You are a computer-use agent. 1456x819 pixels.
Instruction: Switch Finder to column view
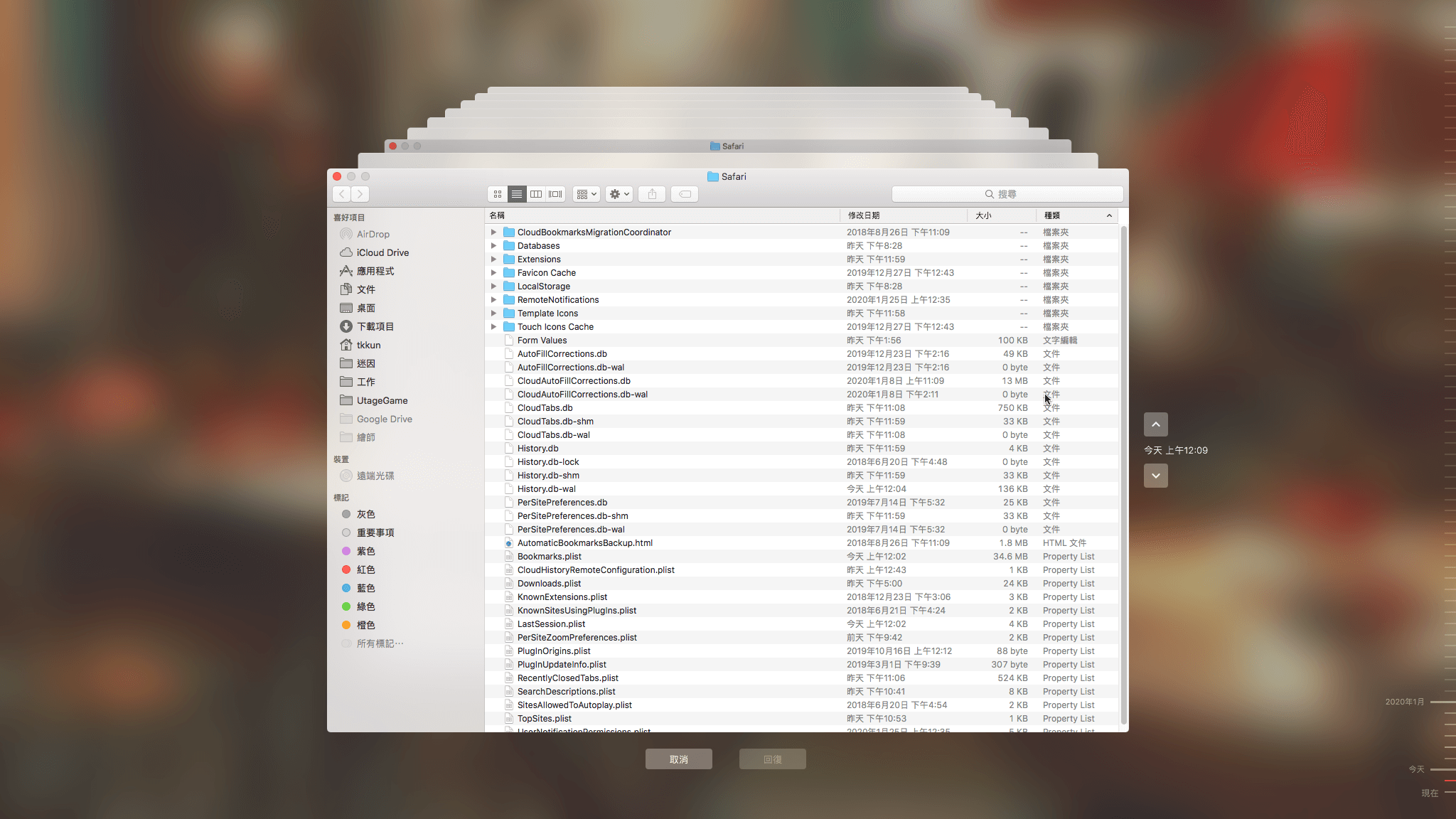pos(536,194)
